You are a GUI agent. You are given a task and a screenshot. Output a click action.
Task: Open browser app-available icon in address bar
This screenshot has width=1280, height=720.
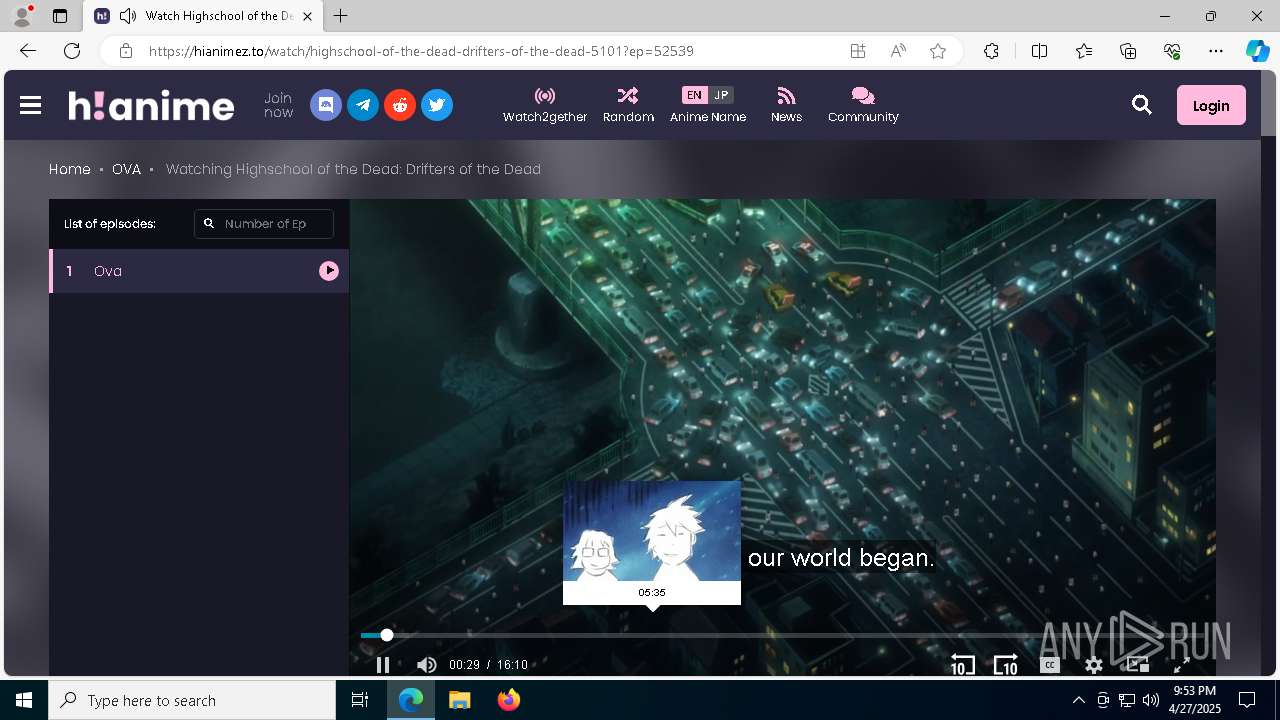858,51
